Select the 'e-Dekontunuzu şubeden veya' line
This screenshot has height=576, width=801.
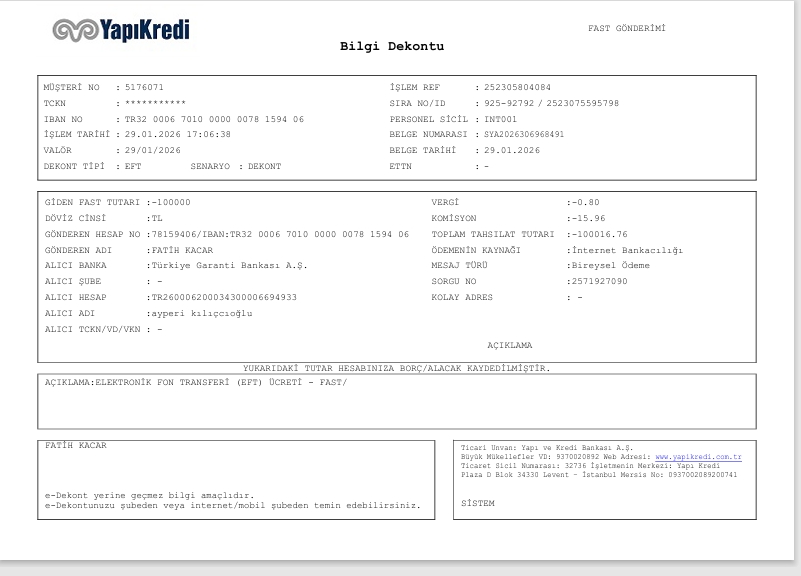[232, 506]
